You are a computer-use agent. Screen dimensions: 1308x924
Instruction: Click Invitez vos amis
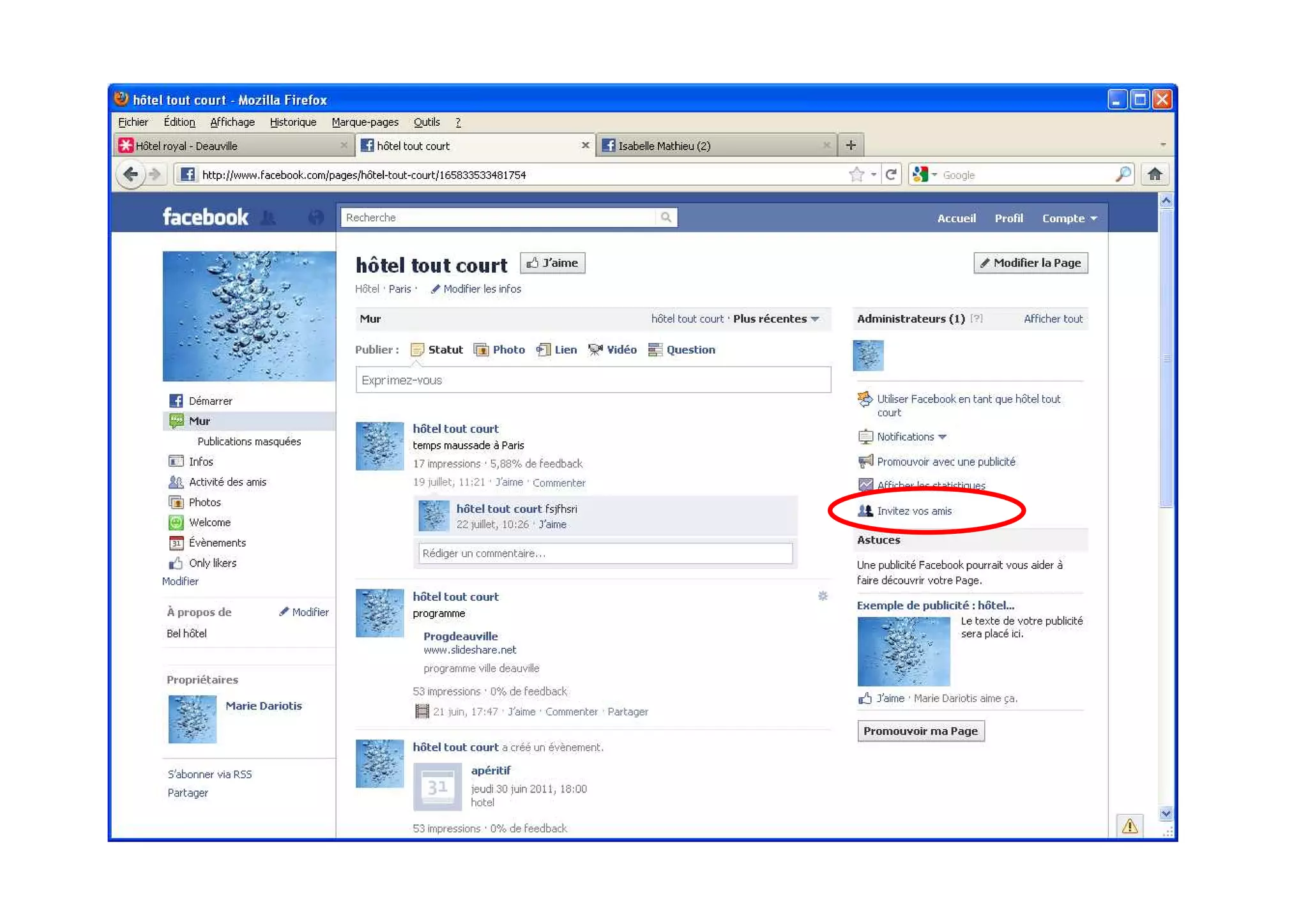coord(913,511)
